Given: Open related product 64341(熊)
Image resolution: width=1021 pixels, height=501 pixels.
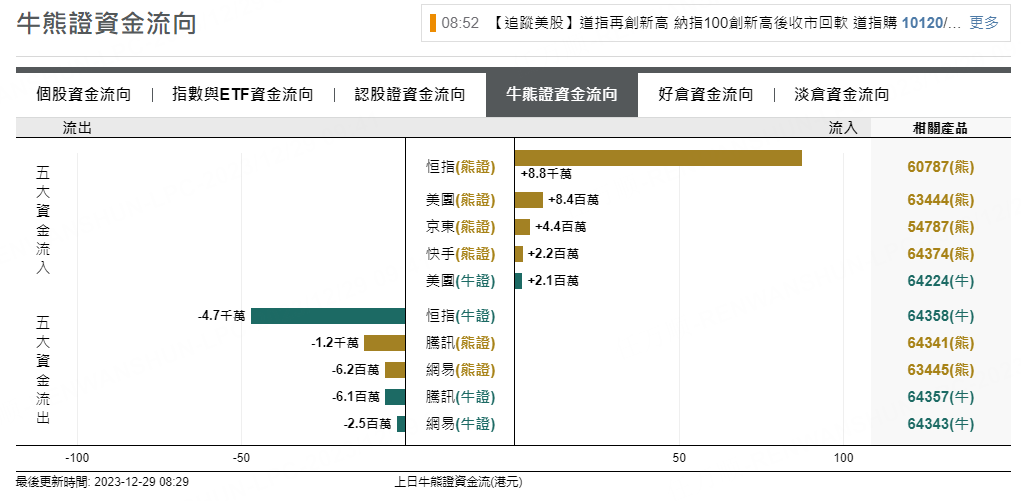Looking at the screenshot, I should click(x=940, y=343).
